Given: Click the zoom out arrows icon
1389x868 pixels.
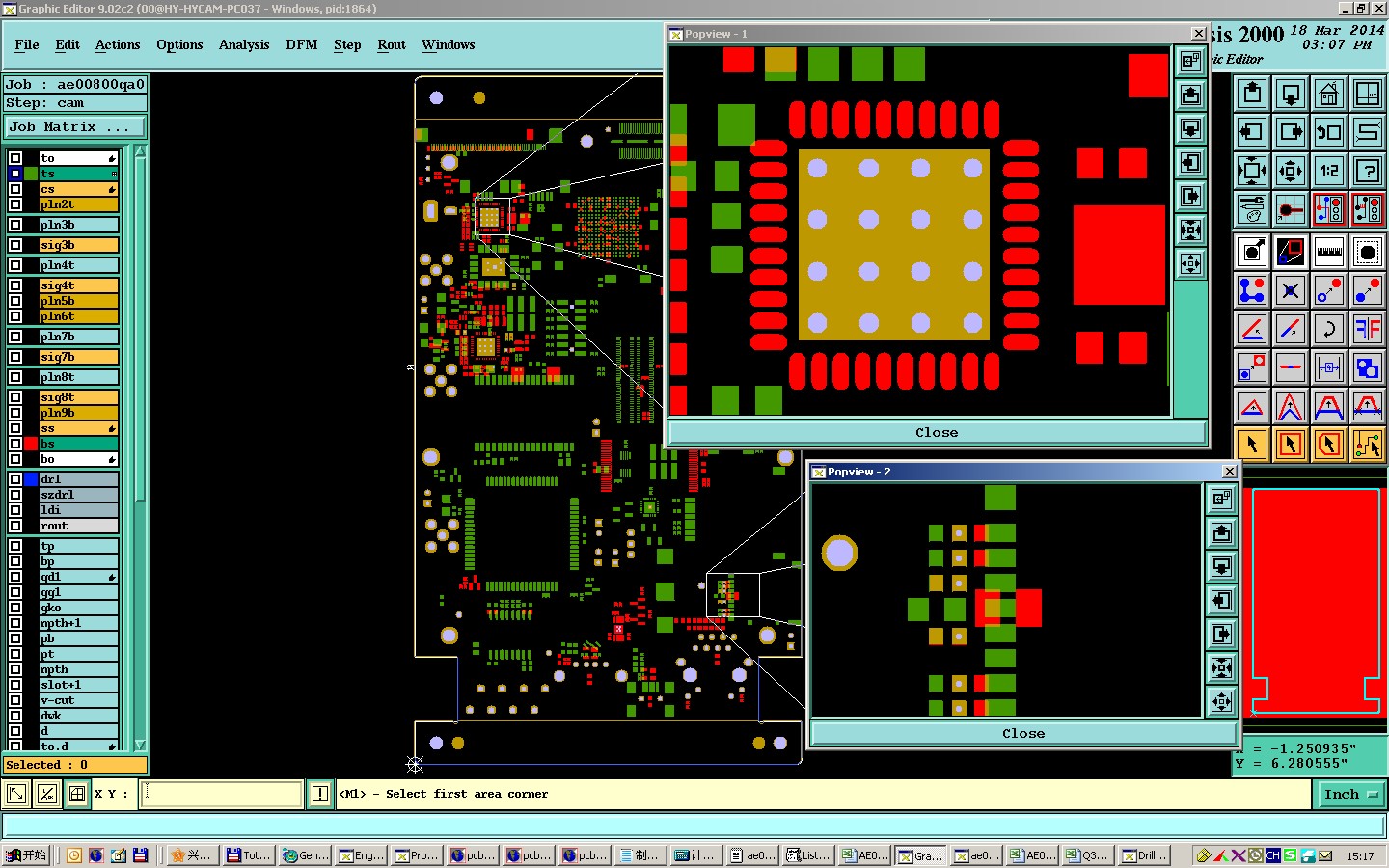Looking at the screenshot, I should coord(1291,172).
